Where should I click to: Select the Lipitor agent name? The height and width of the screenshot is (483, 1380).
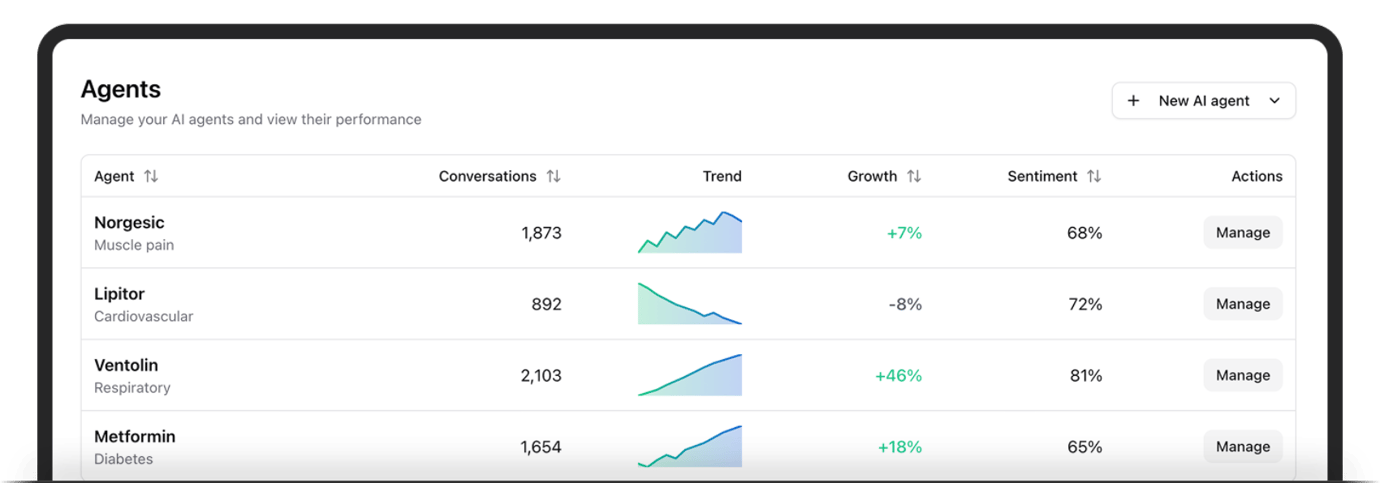coord(119,294)
